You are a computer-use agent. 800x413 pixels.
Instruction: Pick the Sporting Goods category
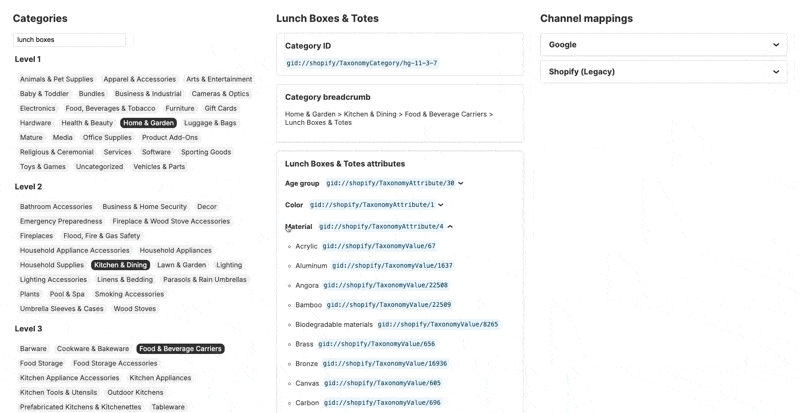point(206,152)
